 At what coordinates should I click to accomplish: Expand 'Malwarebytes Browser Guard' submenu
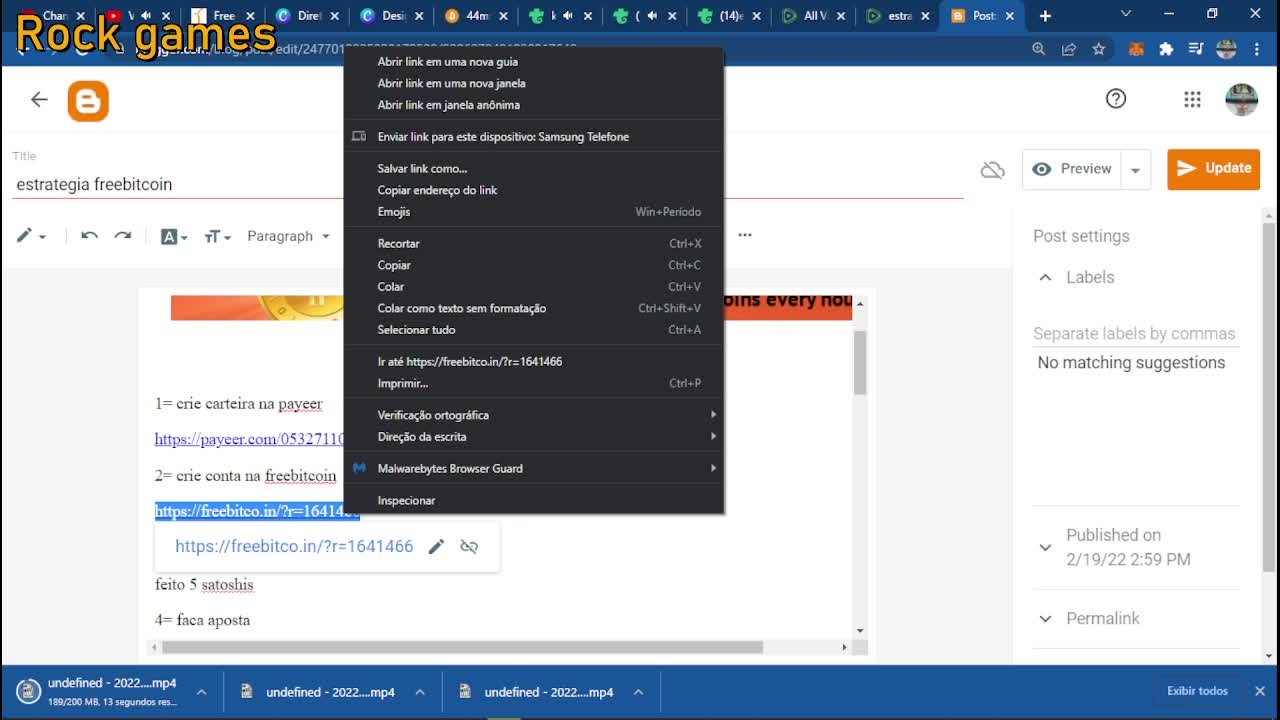pyautogui.click(x=533, y=468)
